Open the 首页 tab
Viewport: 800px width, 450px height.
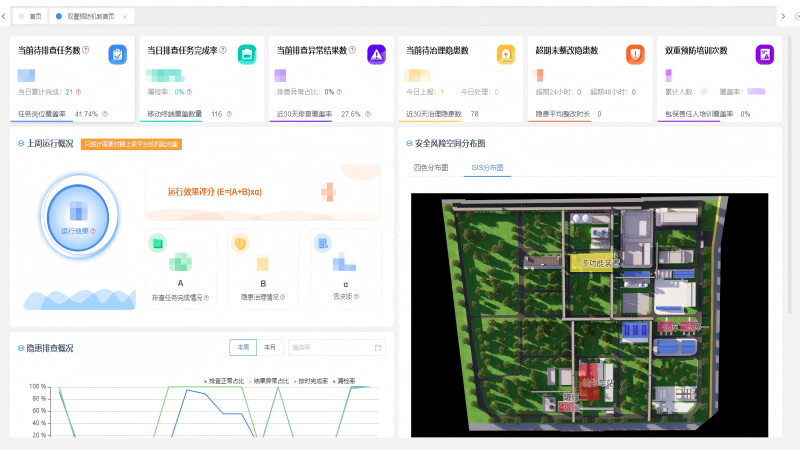tap(32, 17)
